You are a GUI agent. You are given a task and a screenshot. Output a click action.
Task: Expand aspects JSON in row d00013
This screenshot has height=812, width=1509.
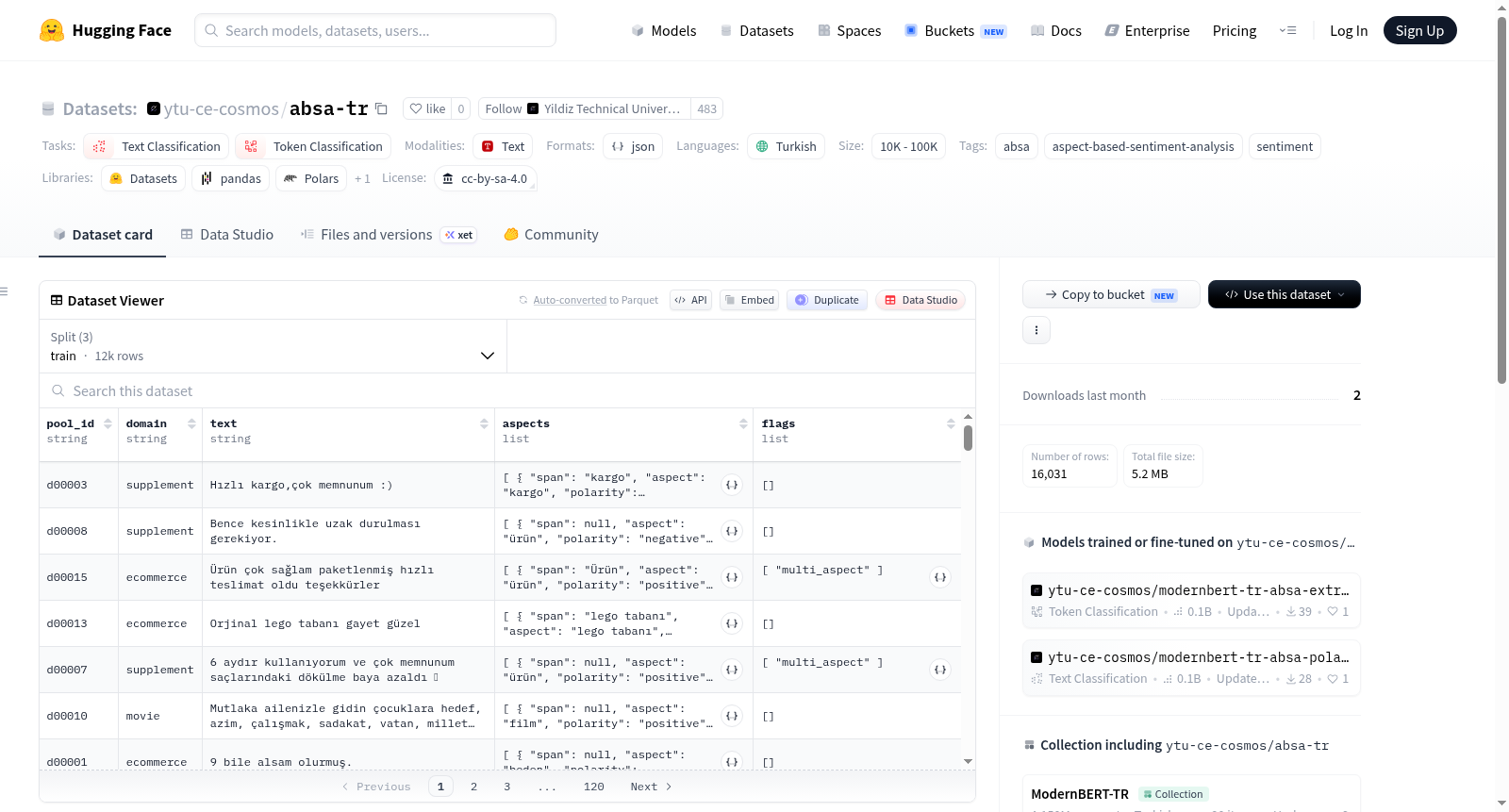pyautogui.click(x=732, y=623)
